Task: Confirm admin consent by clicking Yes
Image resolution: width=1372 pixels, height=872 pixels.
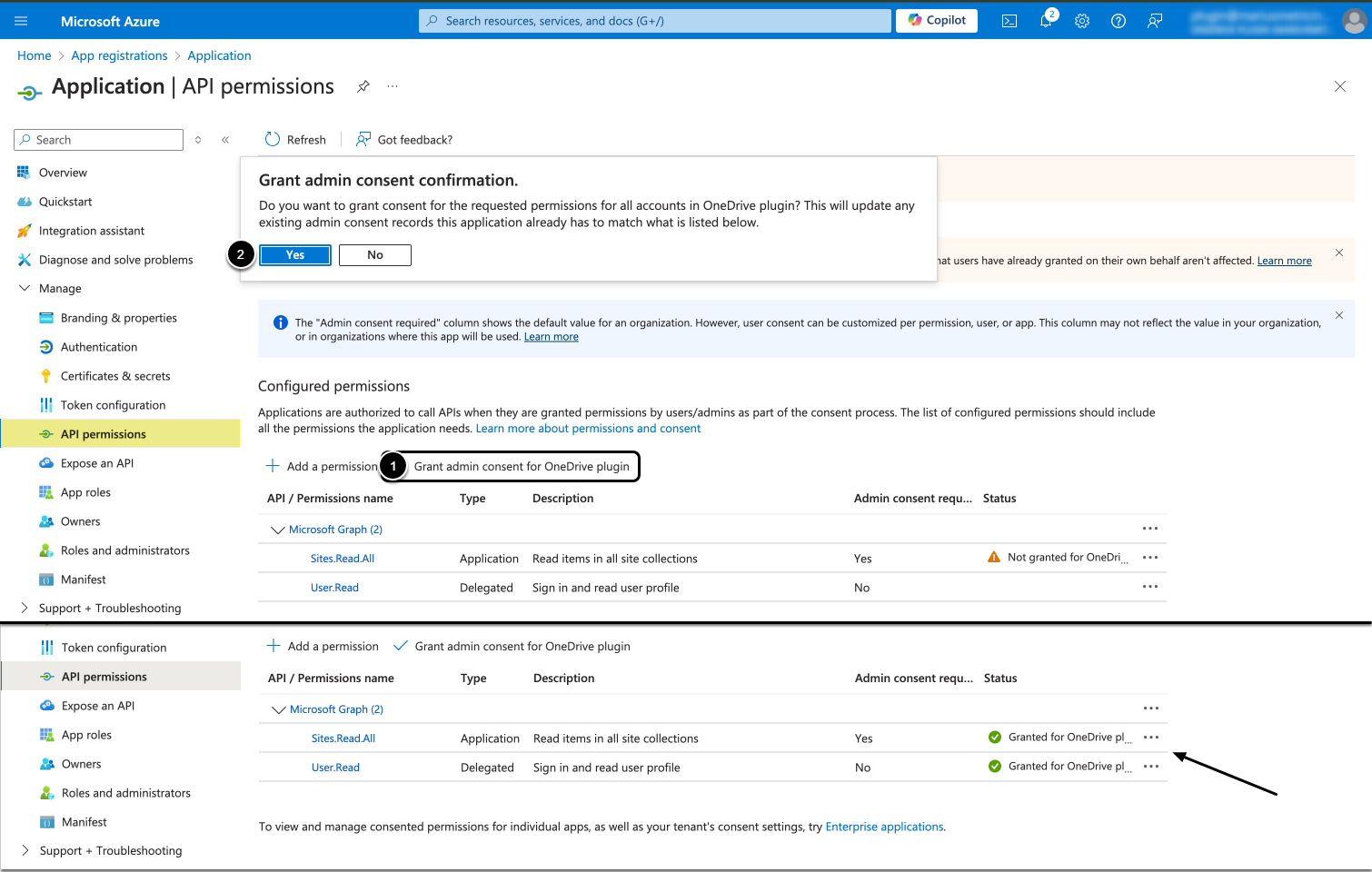Action: (x=295, y=255)
